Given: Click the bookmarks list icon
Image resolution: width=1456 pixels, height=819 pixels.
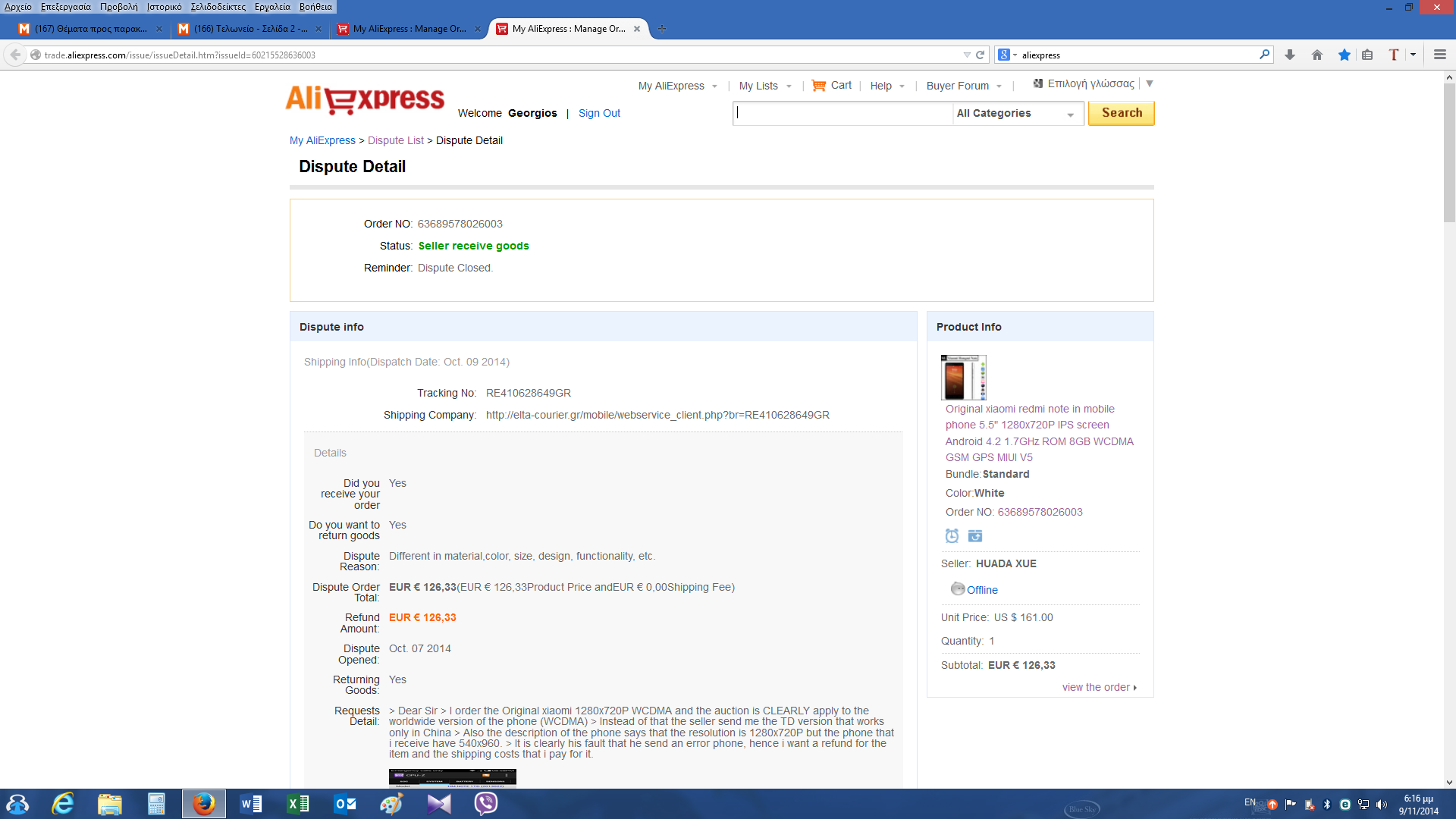Looking at the screenshot, I should click(x=1367, y=55).
